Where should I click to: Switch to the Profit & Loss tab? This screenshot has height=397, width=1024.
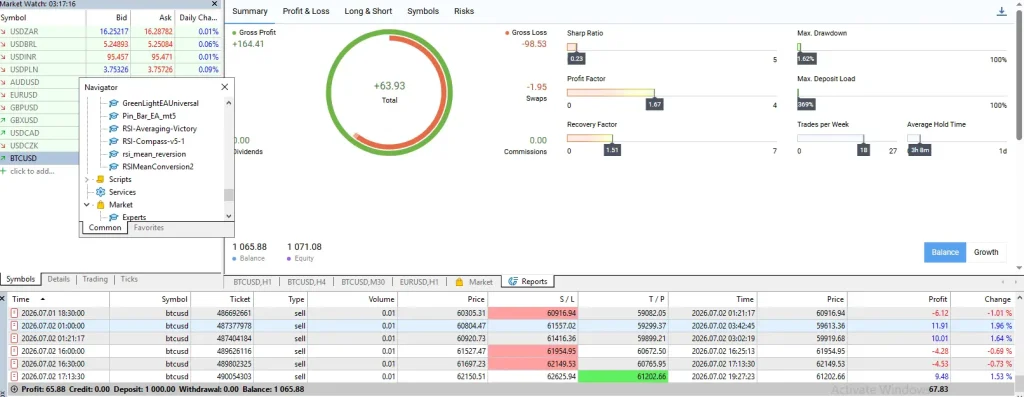[x=306, y=11]
